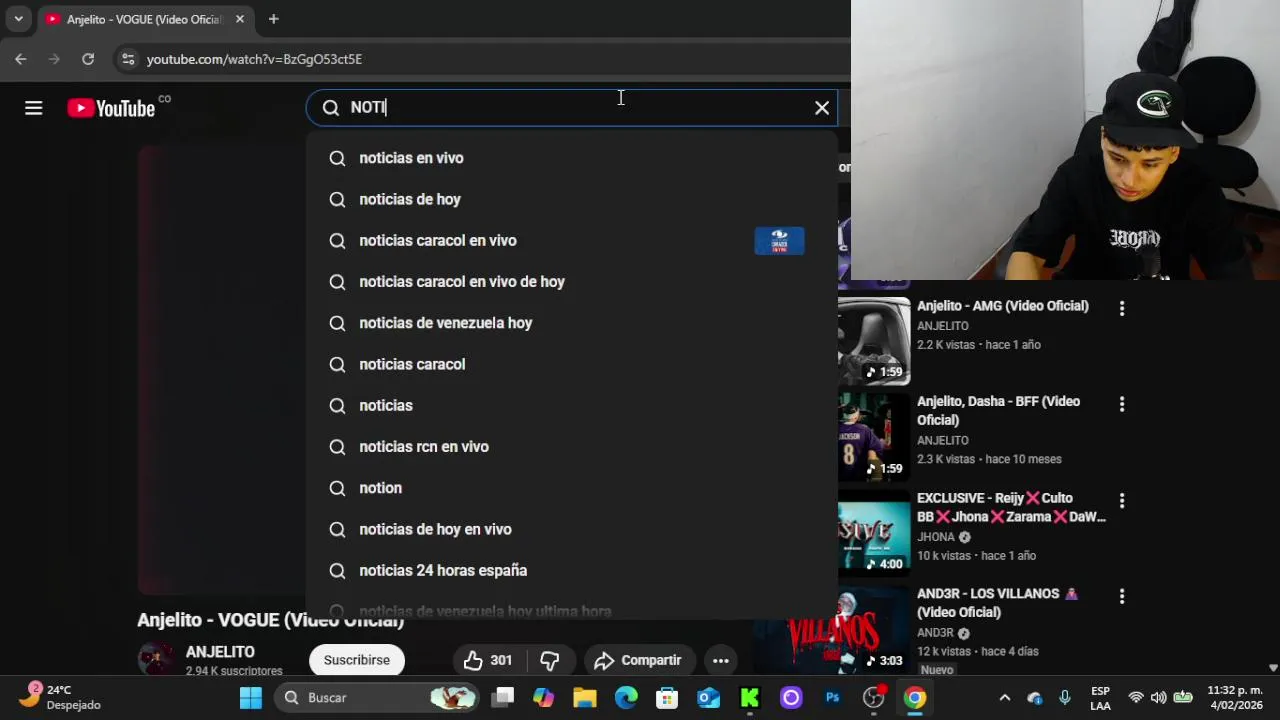Click the Caracol channel thumbnail in suggestions
1280x720 pixels.
click(x=779, y=240)
